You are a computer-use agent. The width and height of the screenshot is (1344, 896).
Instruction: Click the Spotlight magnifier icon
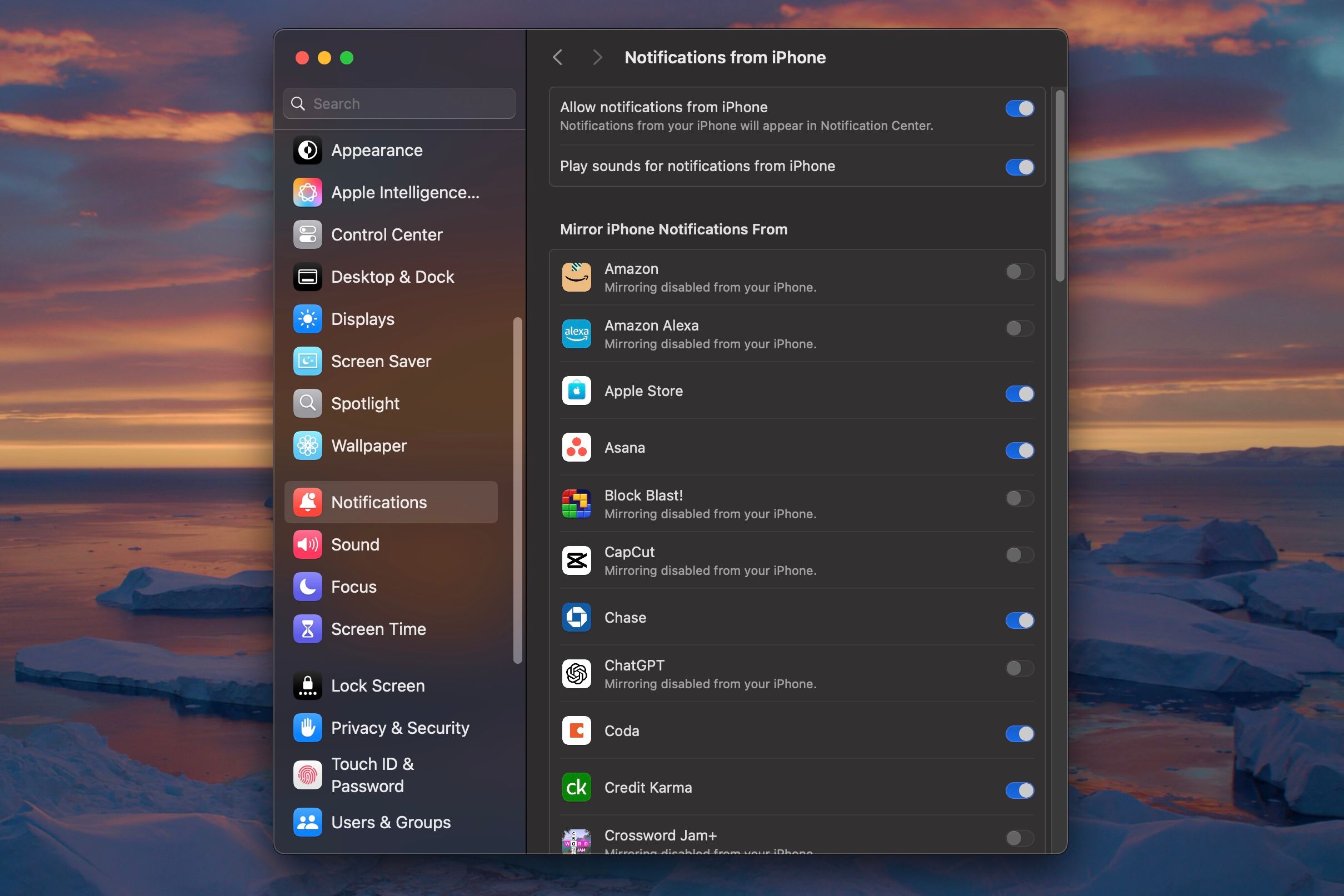(x=307, y=404)
